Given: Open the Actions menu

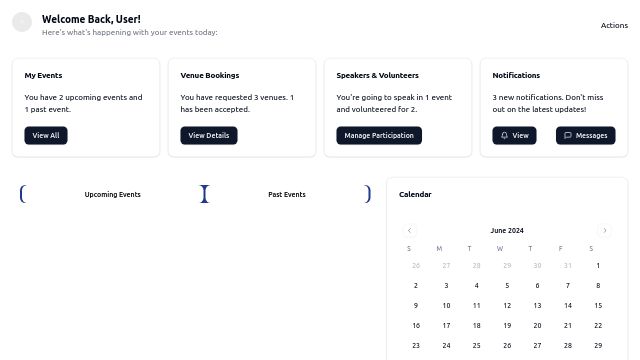Looking at the screenshot, I should pos(614,25).
